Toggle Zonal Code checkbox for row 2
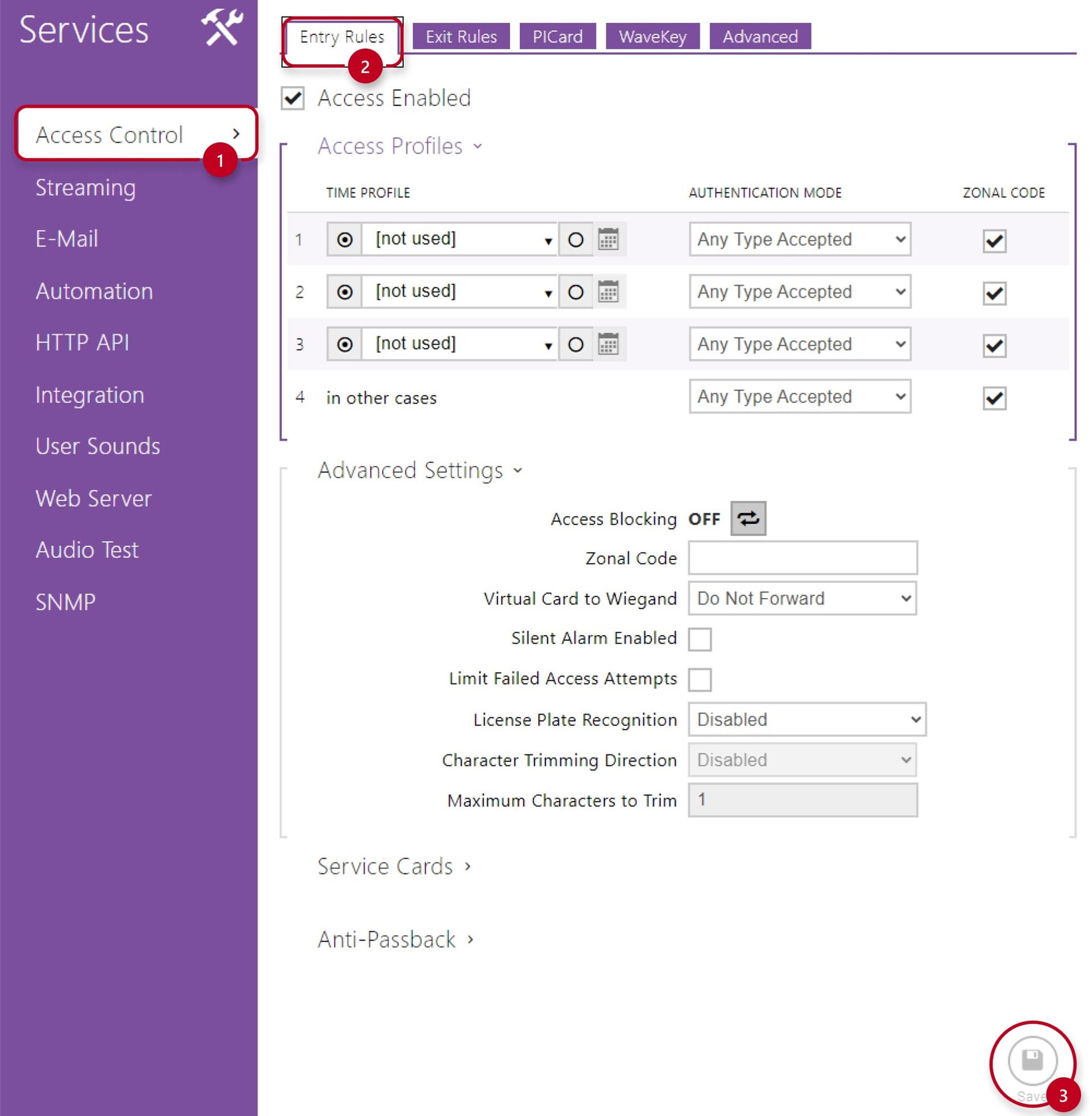Image resolution: width=1092 pixels, height=1116 pixels. (x=995, y=293)
